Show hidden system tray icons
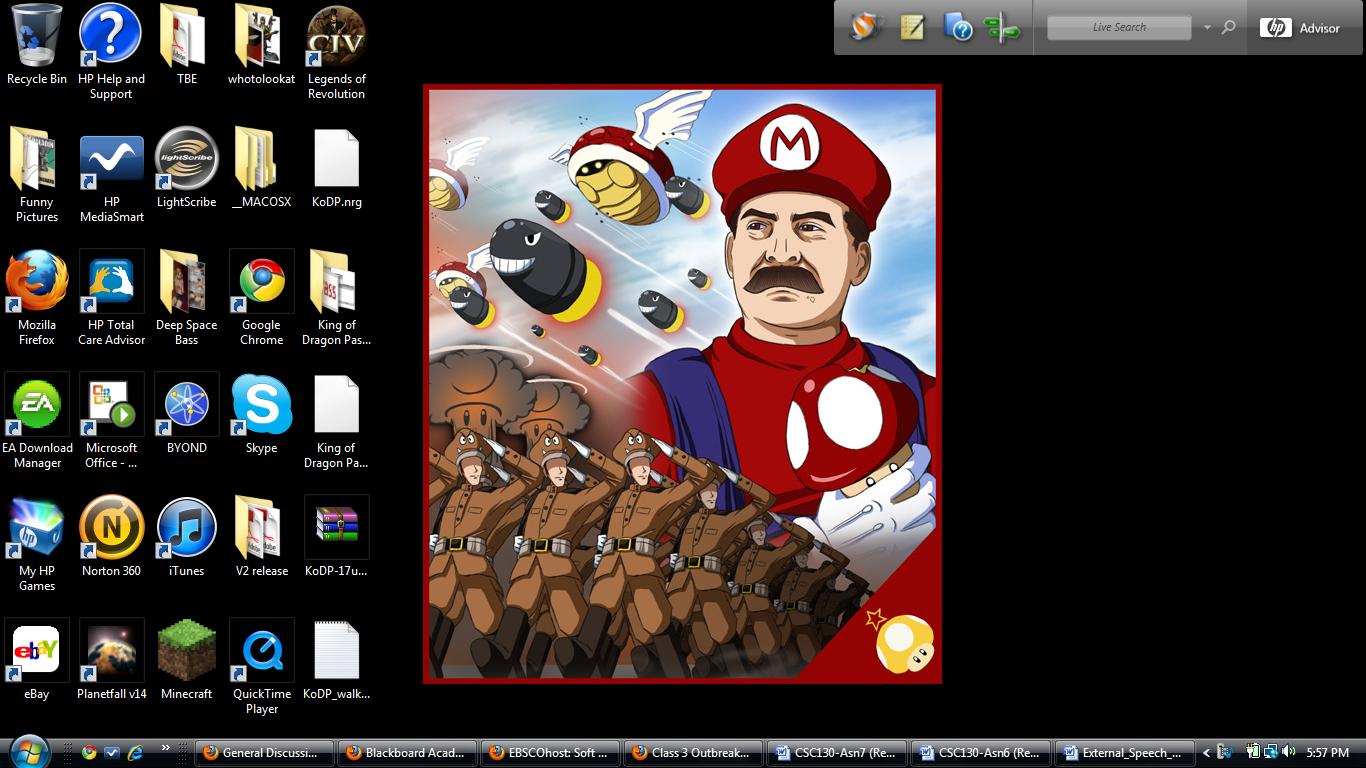This screenshot has width=1366, height=768. pyautogui.click(x=1206, y=753)
